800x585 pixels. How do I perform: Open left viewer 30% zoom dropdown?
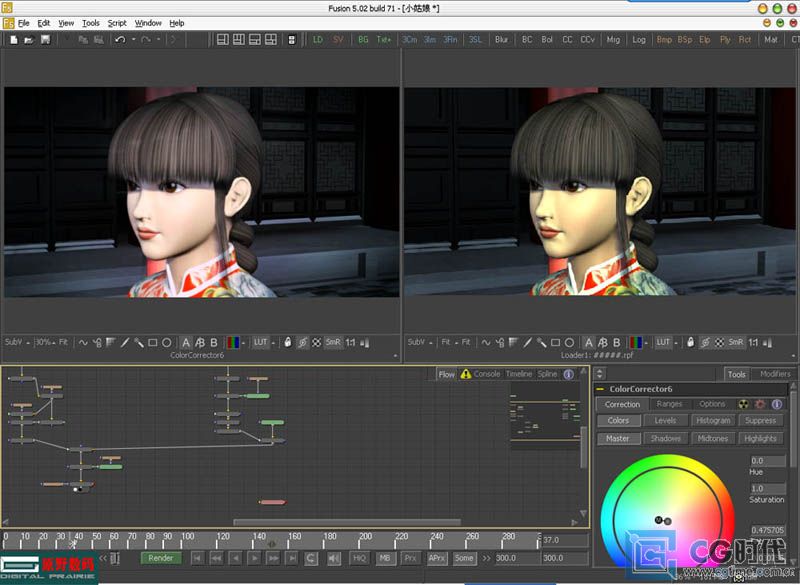click(45, 342)
